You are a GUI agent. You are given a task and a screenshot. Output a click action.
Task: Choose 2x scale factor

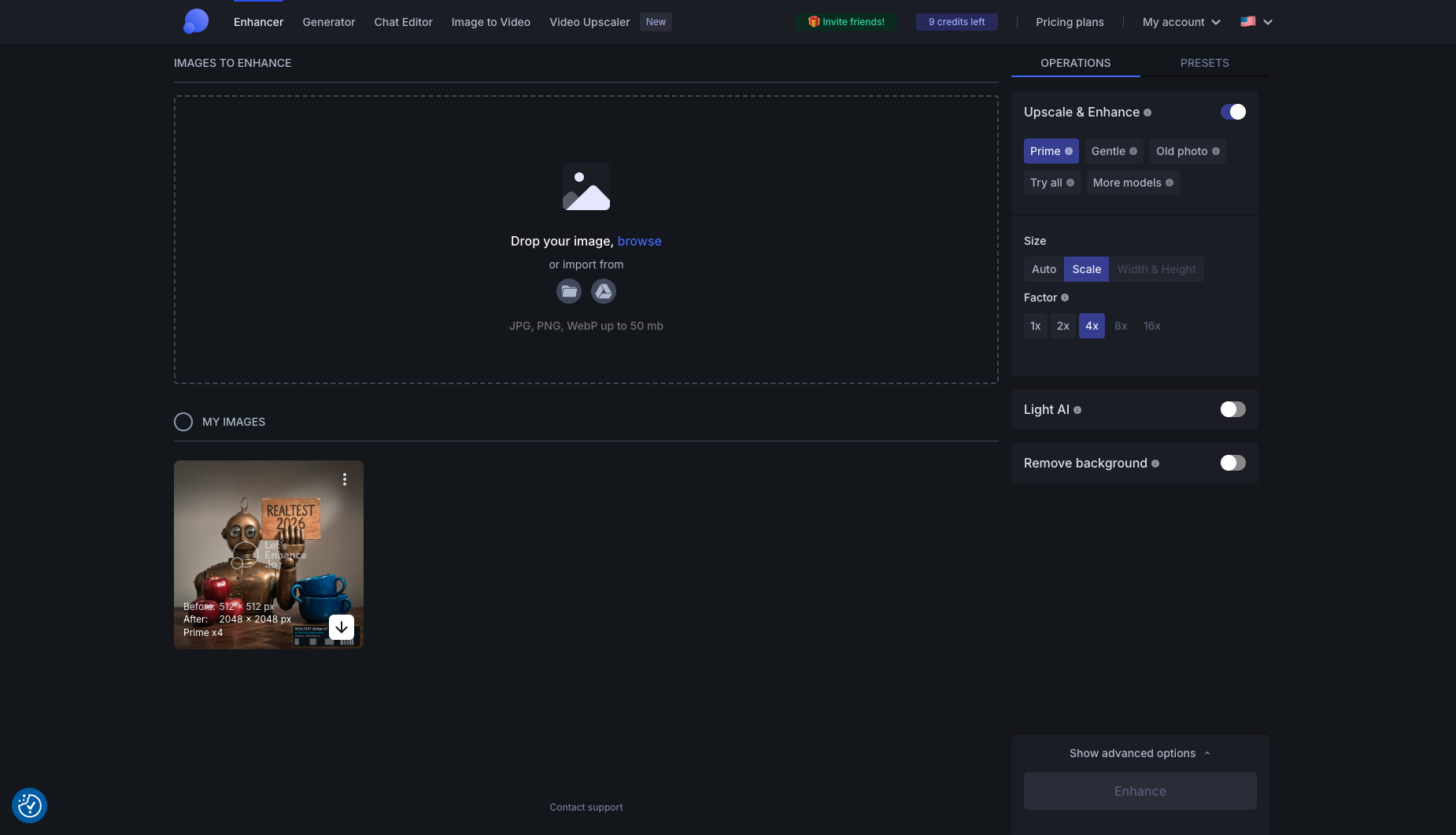pyautogui.click(x=1063, y=326)
